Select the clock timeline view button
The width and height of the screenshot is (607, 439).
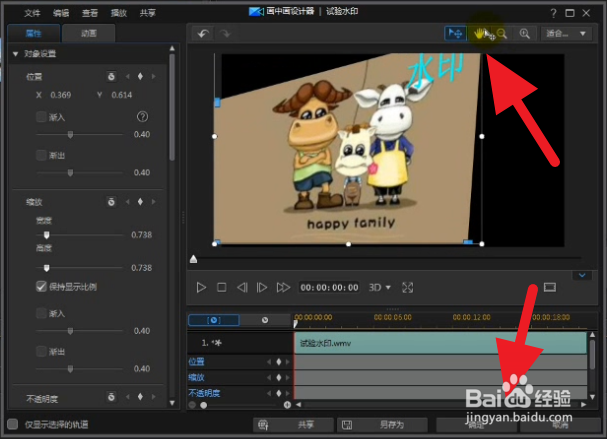[x=265, y=320]
